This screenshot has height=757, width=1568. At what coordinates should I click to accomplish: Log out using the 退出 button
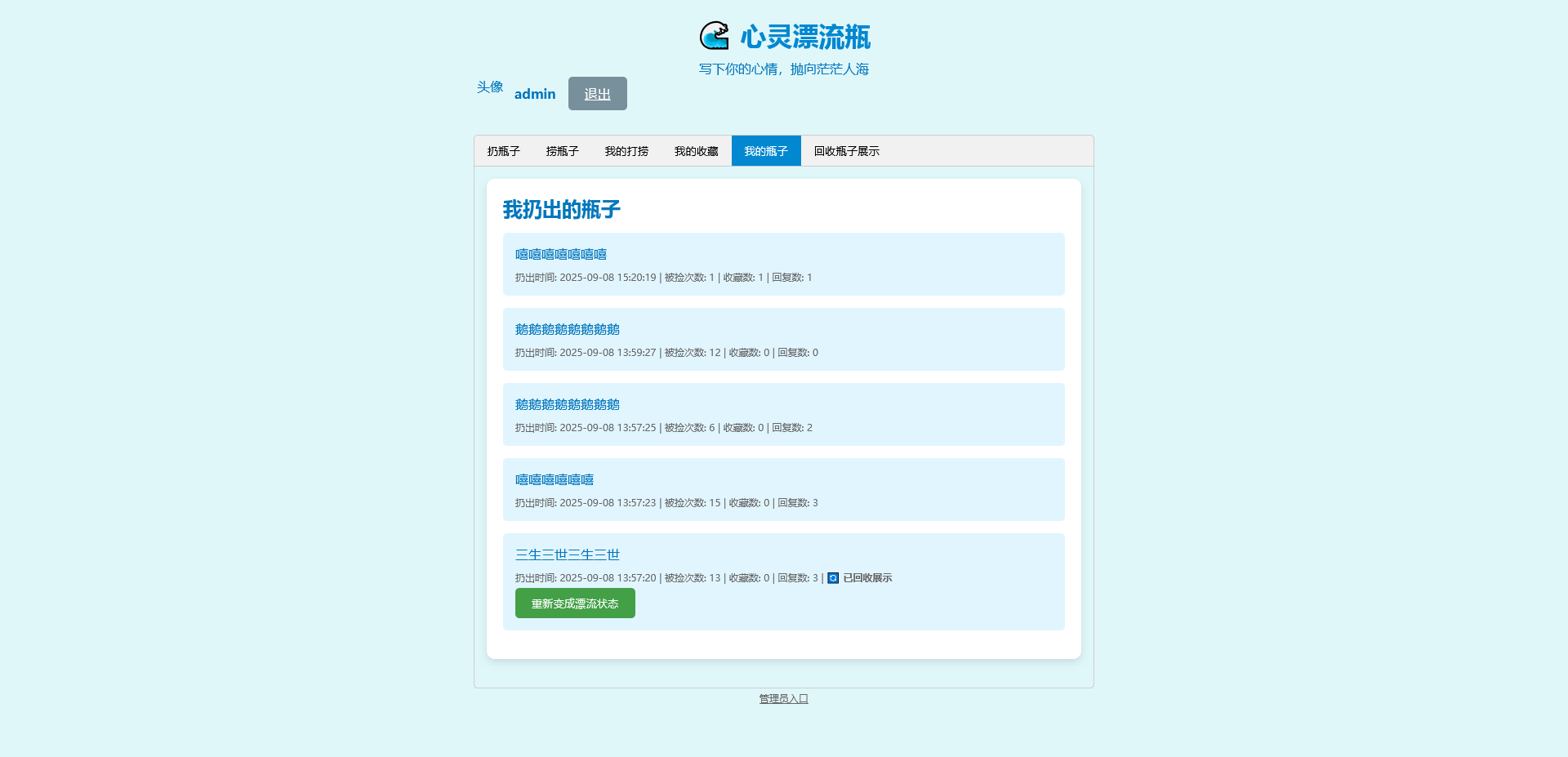[x=597, y=94]
